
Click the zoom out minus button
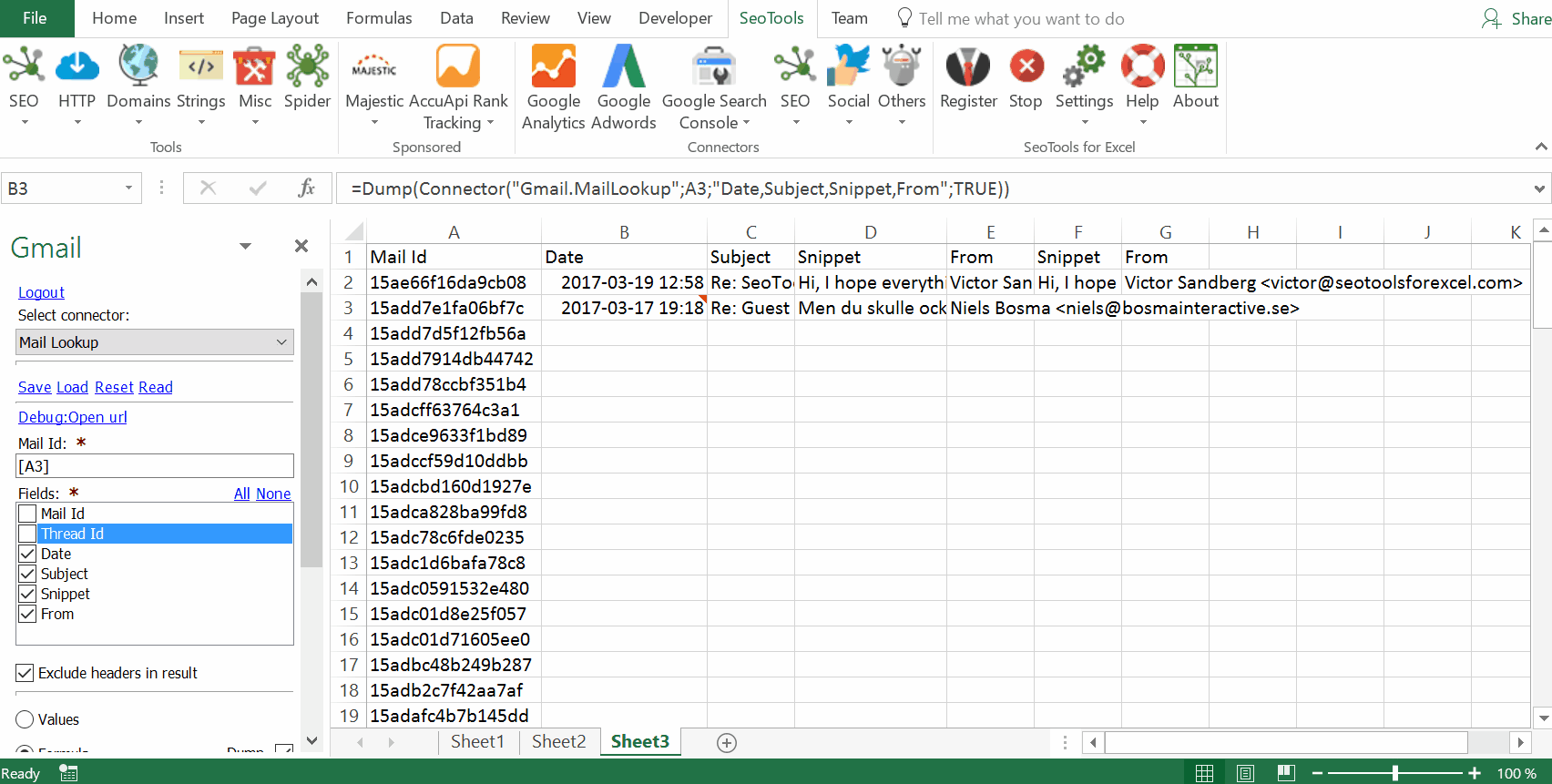[1317, 773]
